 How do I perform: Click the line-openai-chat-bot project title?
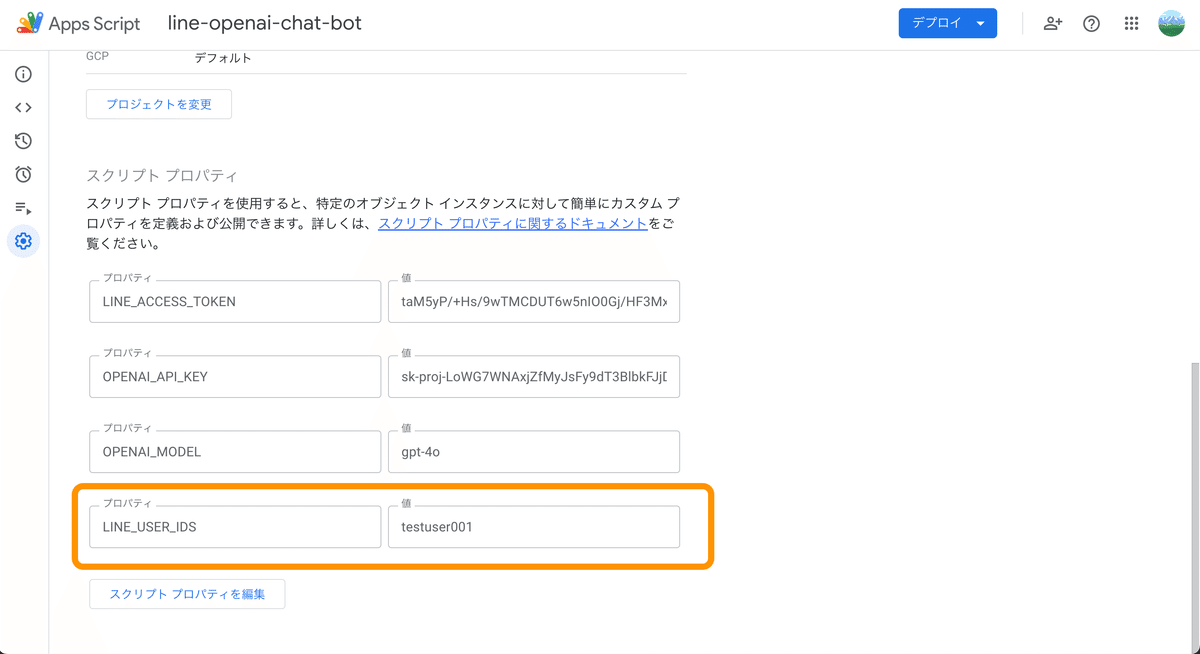[x=265, y=23]
